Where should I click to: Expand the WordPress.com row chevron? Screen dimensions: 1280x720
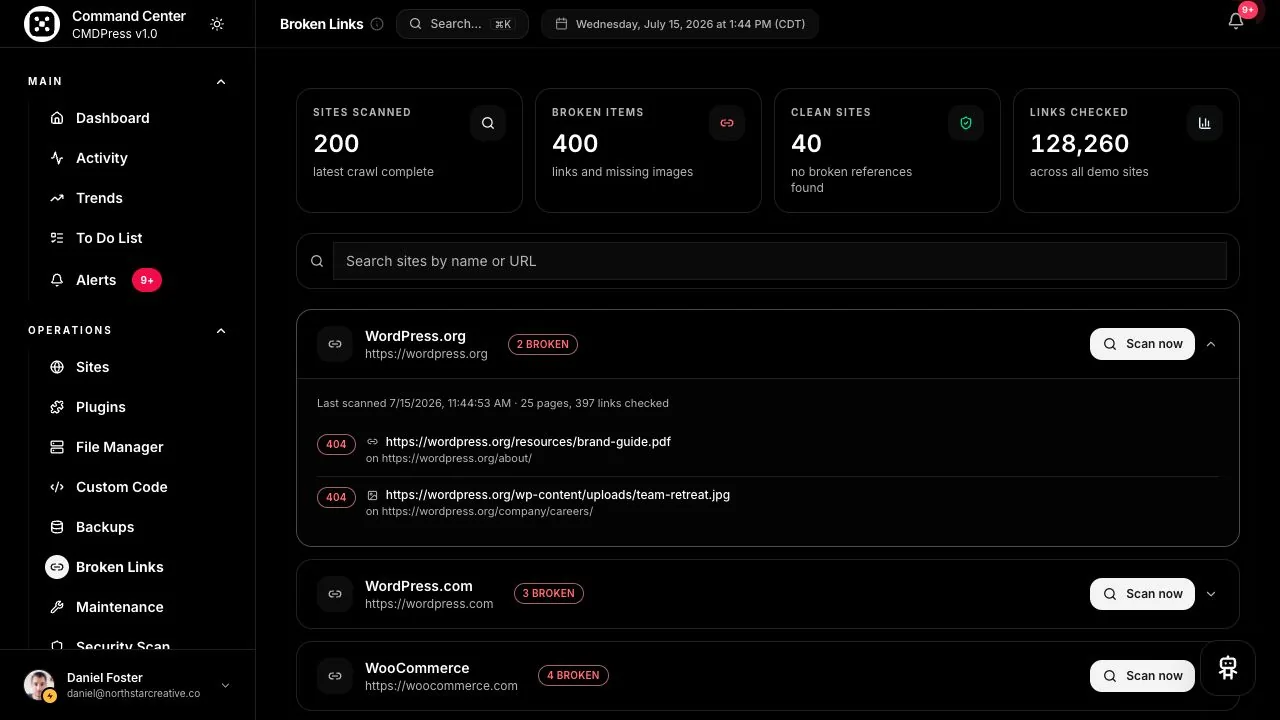(1211, 594)
